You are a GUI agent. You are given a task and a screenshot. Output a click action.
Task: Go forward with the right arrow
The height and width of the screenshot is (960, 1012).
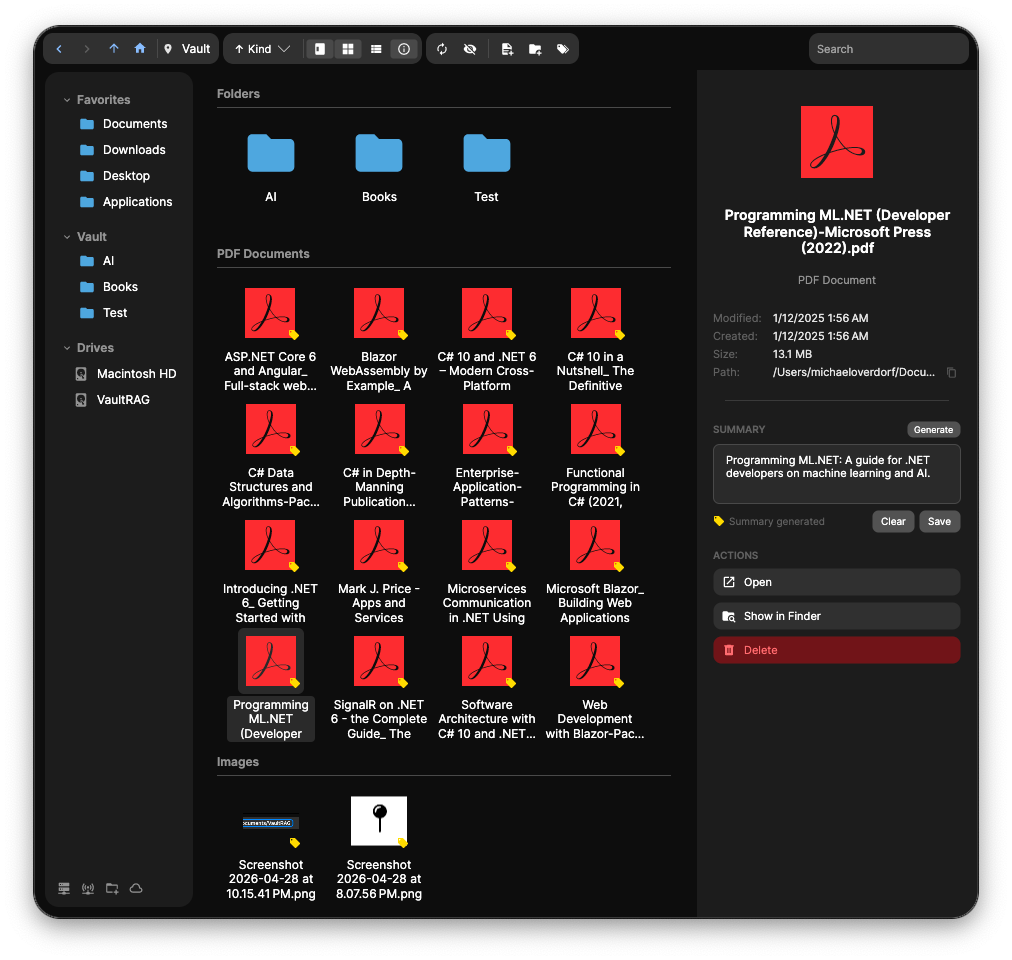point(86,49)
